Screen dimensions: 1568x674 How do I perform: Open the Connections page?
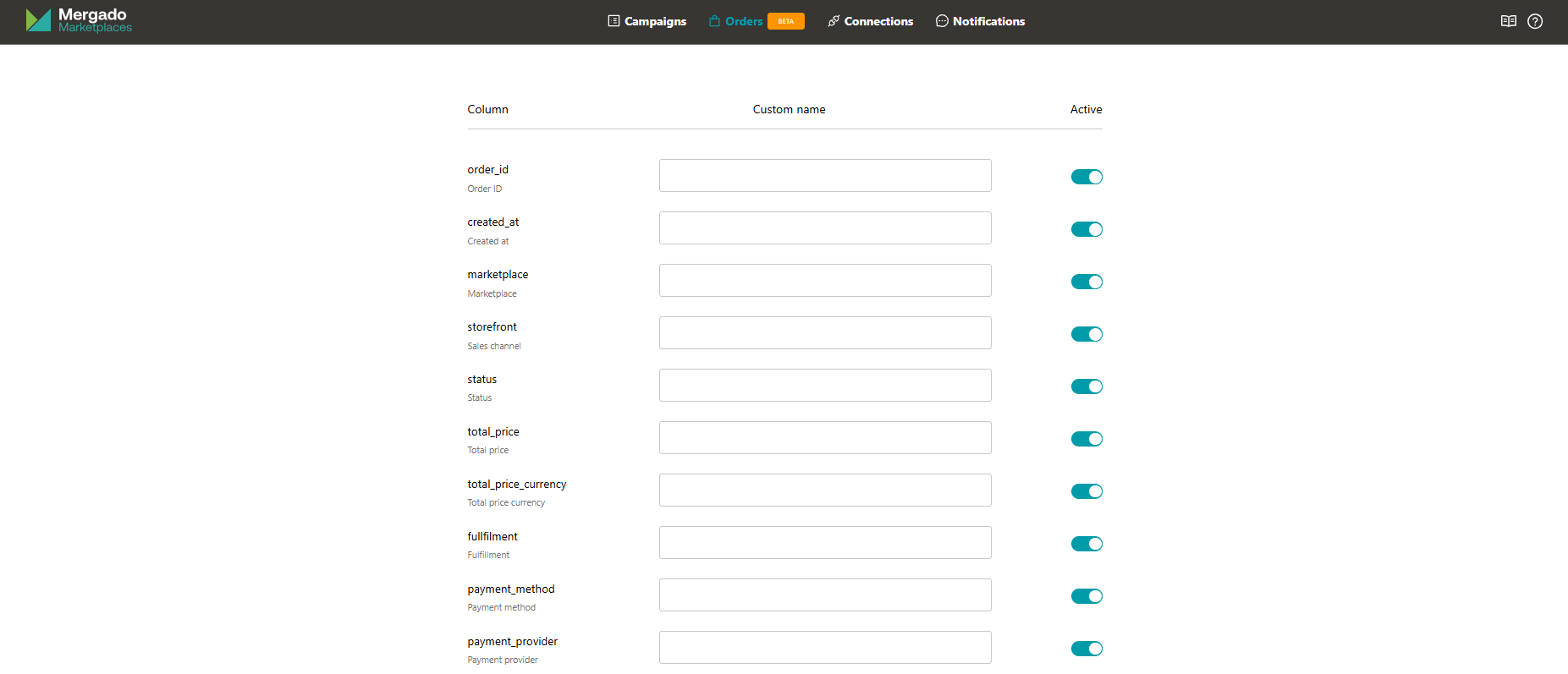[x=871, y=21]
